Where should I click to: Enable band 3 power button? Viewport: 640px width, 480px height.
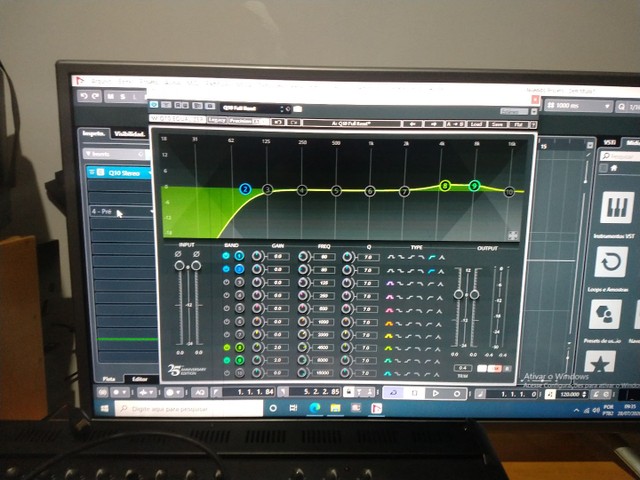tap(226, 282)
